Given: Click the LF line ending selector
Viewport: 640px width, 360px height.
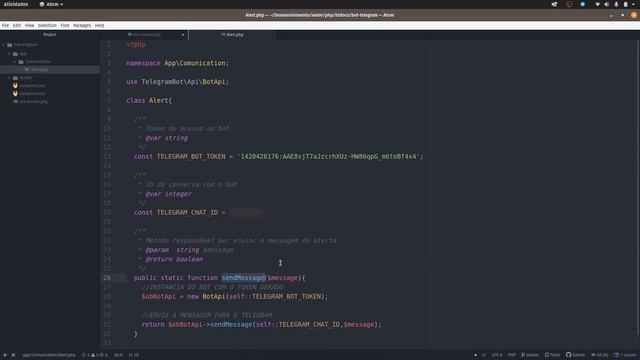Looking at the screenshot, I should coord(483,355).
